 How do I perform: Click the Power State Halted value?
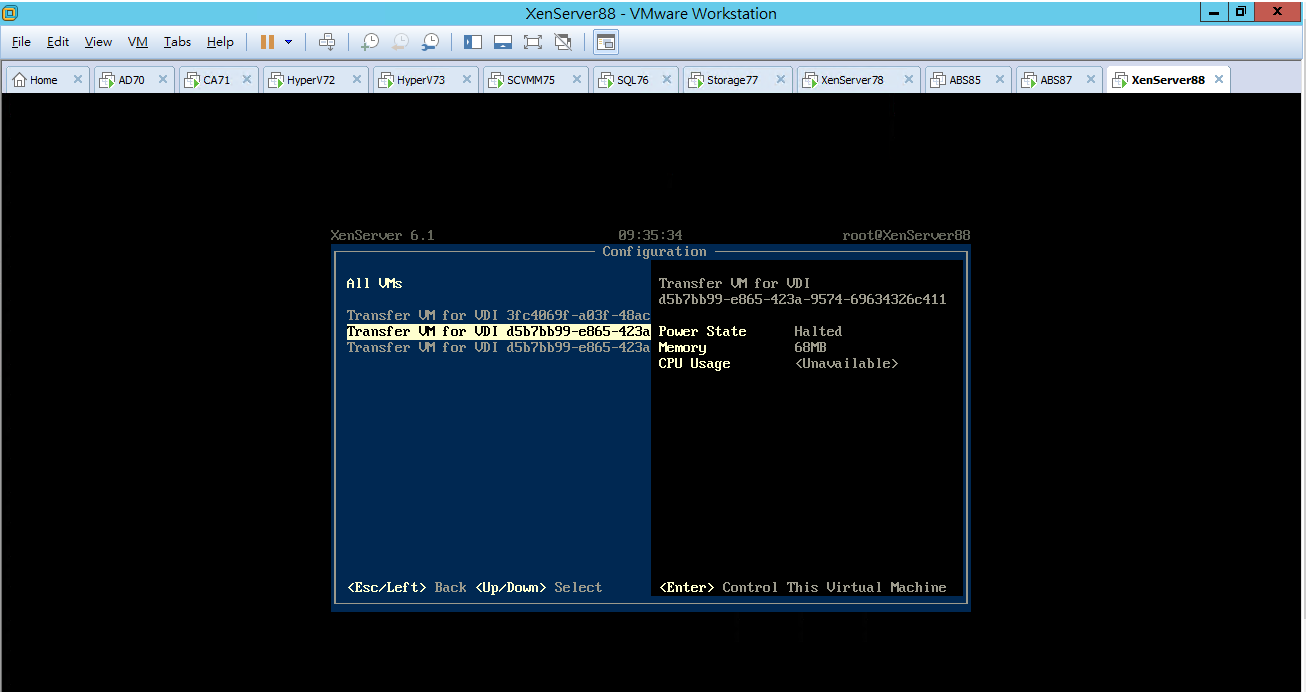point(818,332)
